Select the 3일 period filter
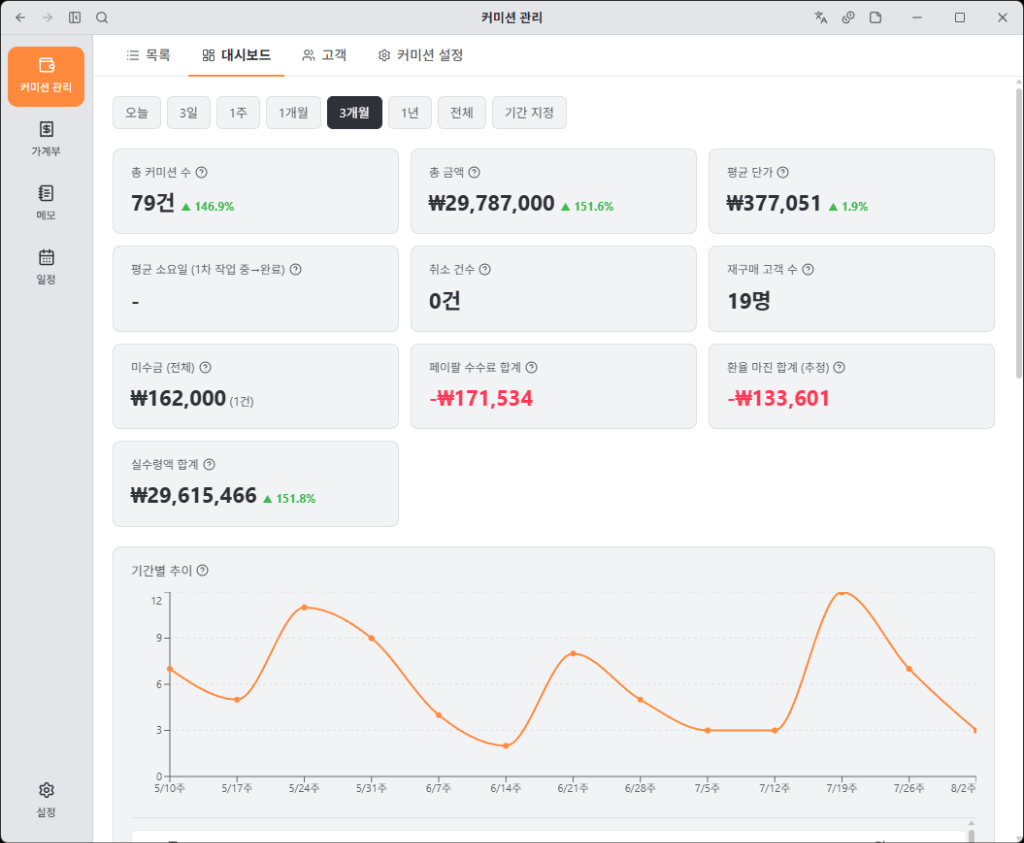The image size is (1024, 843). pyautogui.click(x=189, y=113)
